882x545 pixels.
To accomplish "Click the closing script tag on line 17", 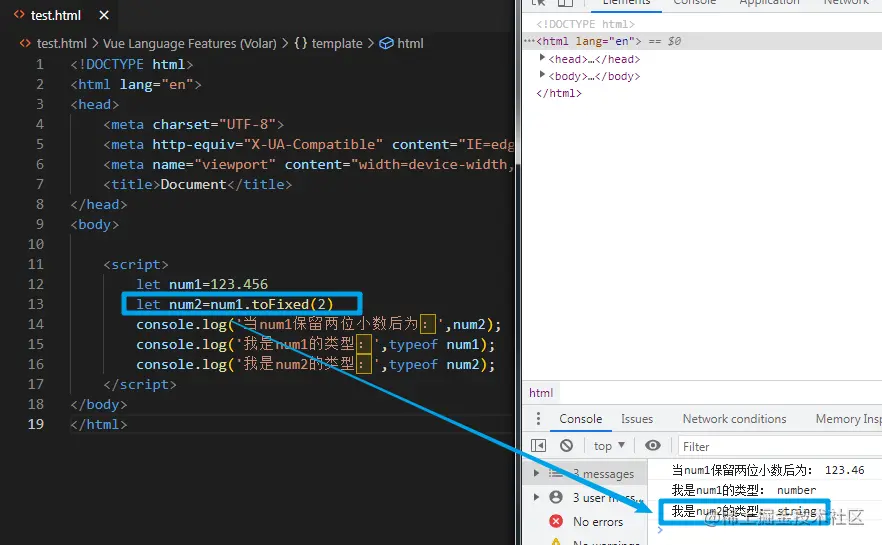I will click(x=140, y=384).
